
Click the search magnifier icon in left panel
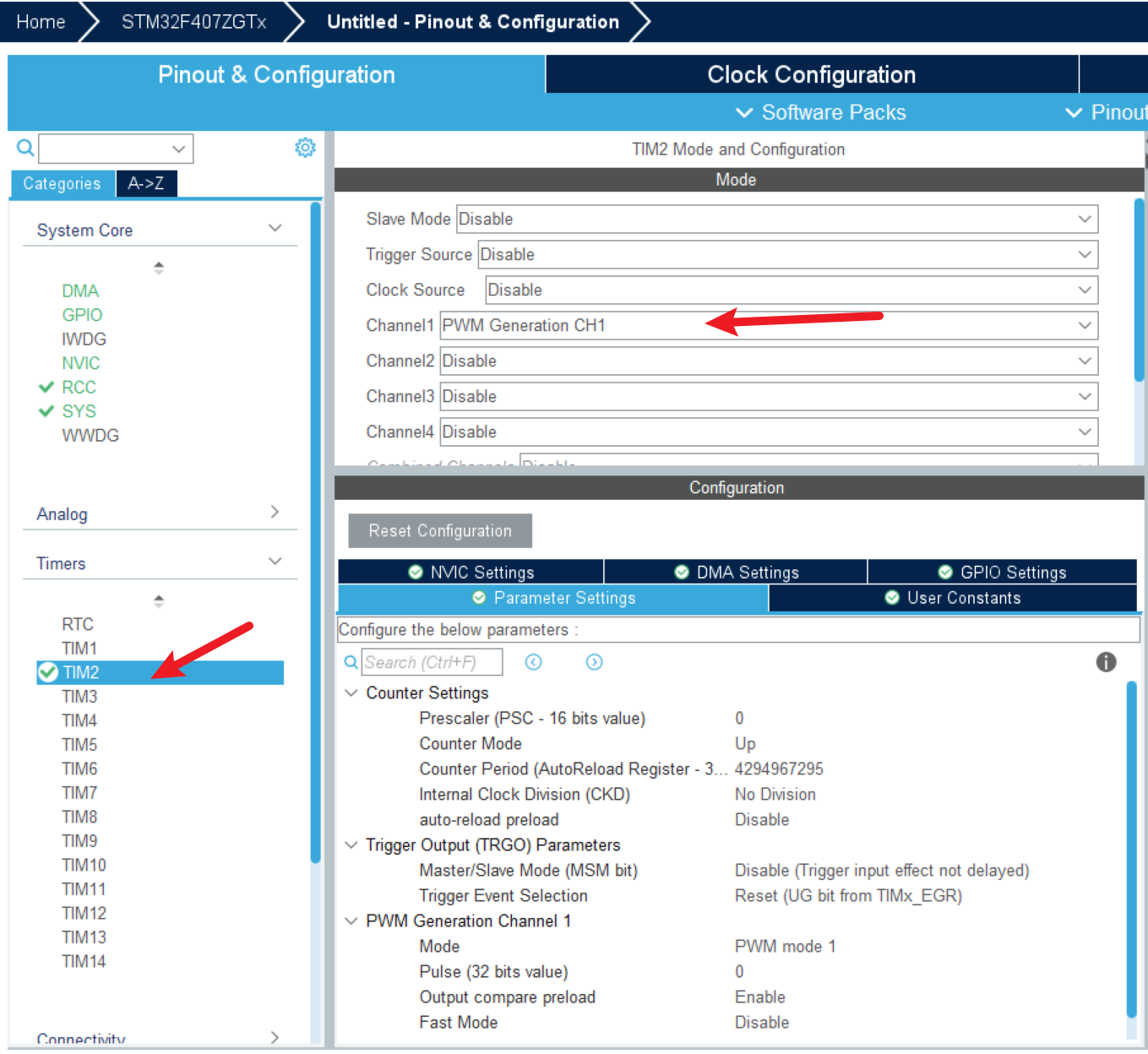pos(25,148)
